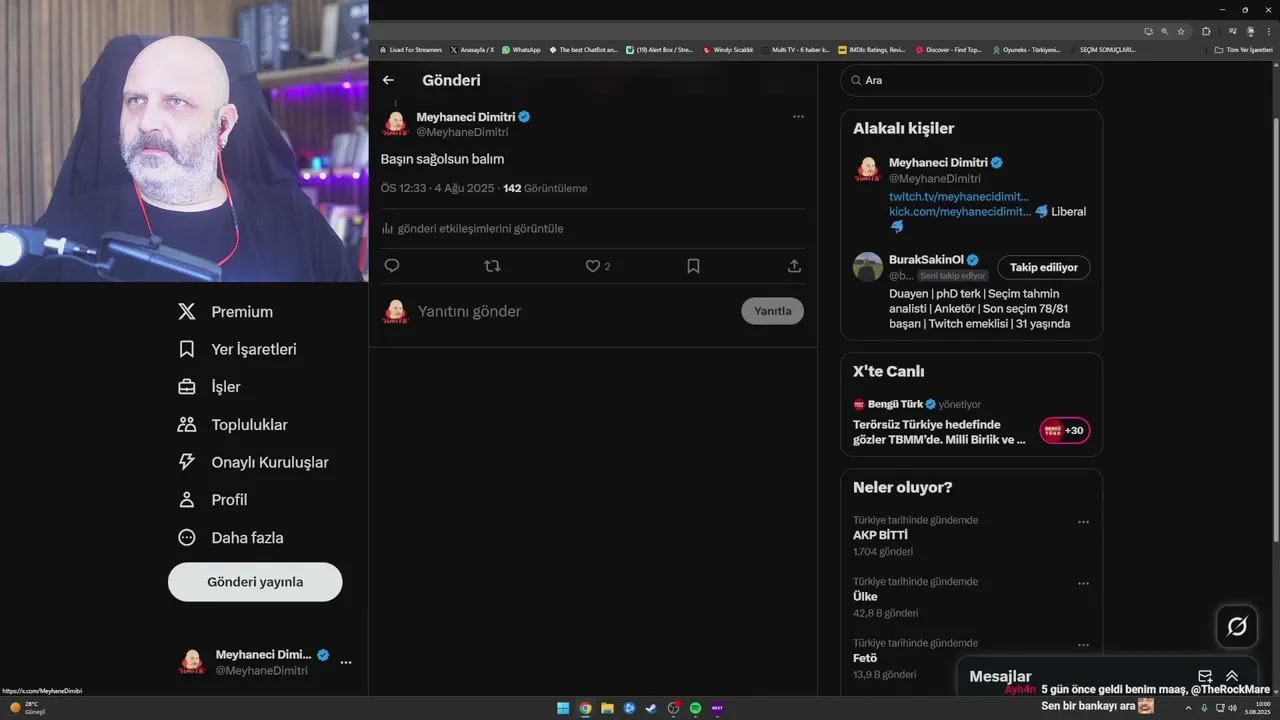Open the AKP BİTTİ trending topic
The height and width of the screenshot is (720, 1280).
tap(880, 535)
